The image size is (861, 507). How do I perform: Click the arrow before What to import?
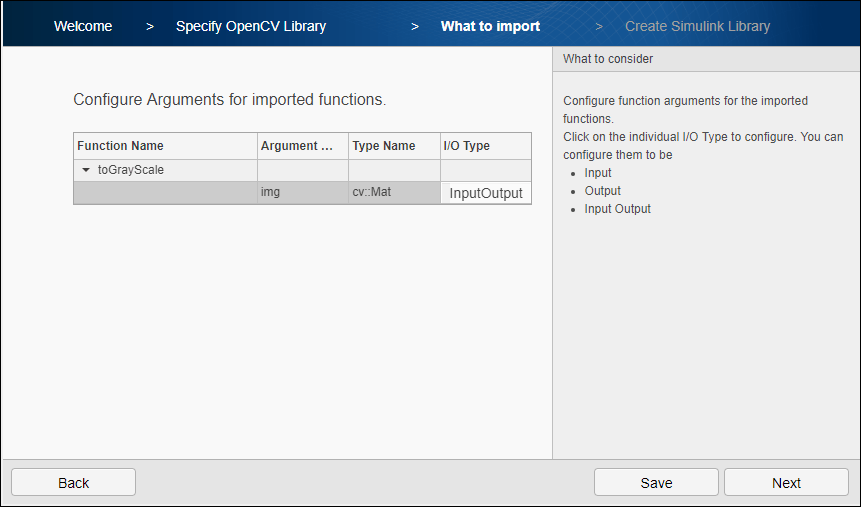[x=415, y=27]
